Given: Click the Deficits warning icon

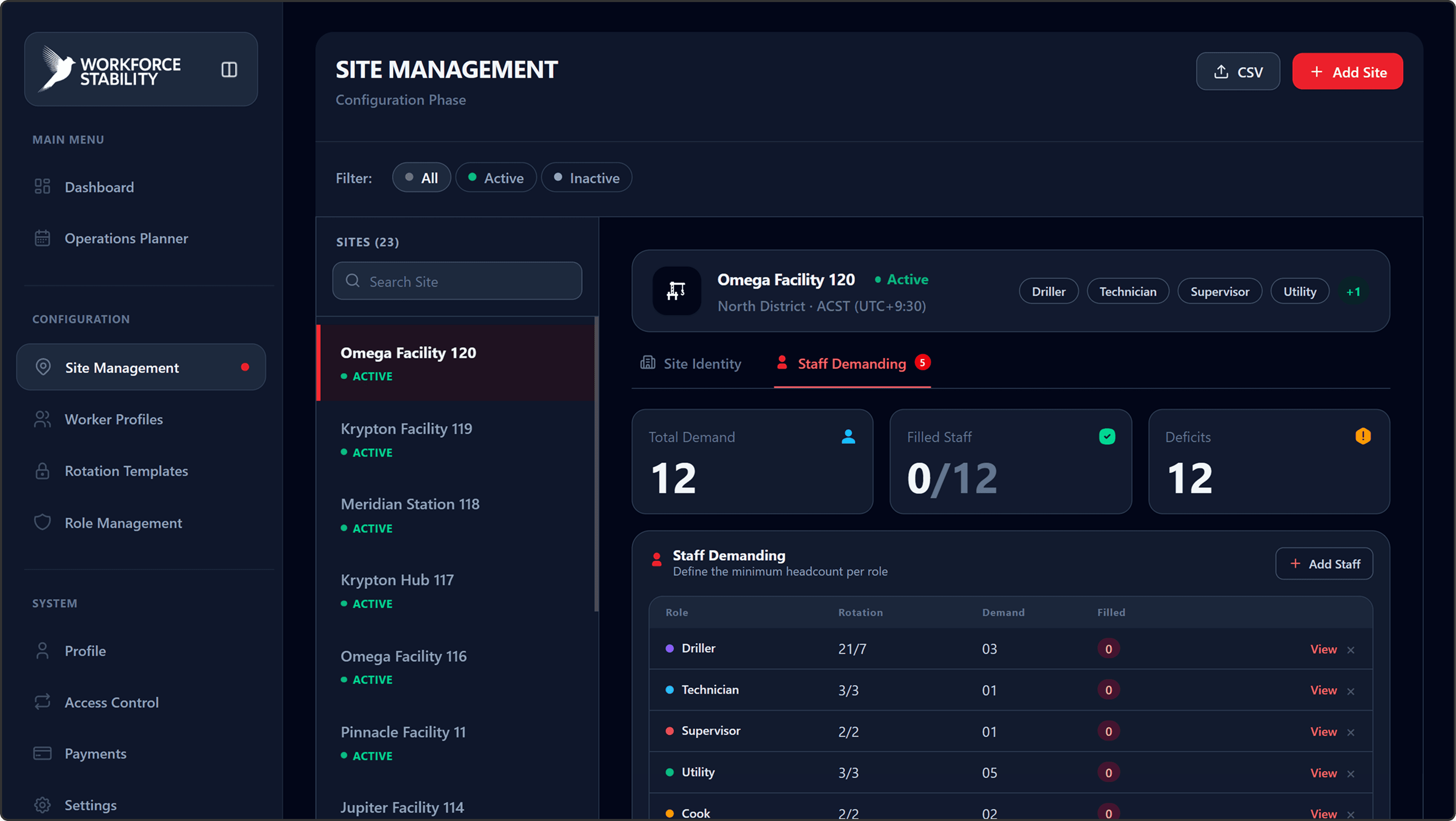Looking at the screenshot, I should 1363,436.
